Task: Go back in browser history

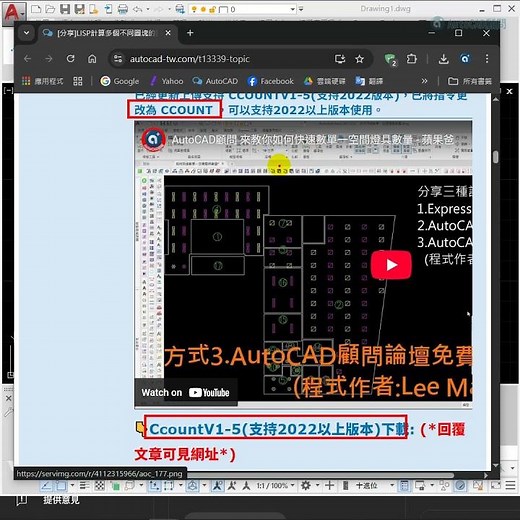Action: [x=28, y=59]
